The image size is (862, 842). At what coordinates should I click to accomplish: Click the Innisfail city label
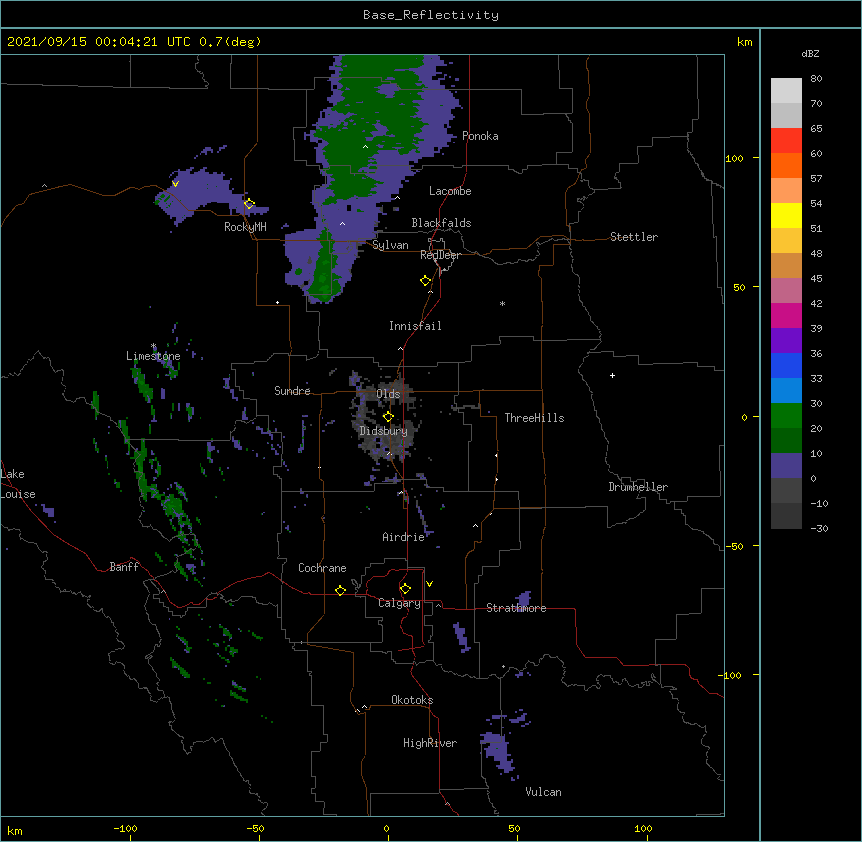[415, 326]
